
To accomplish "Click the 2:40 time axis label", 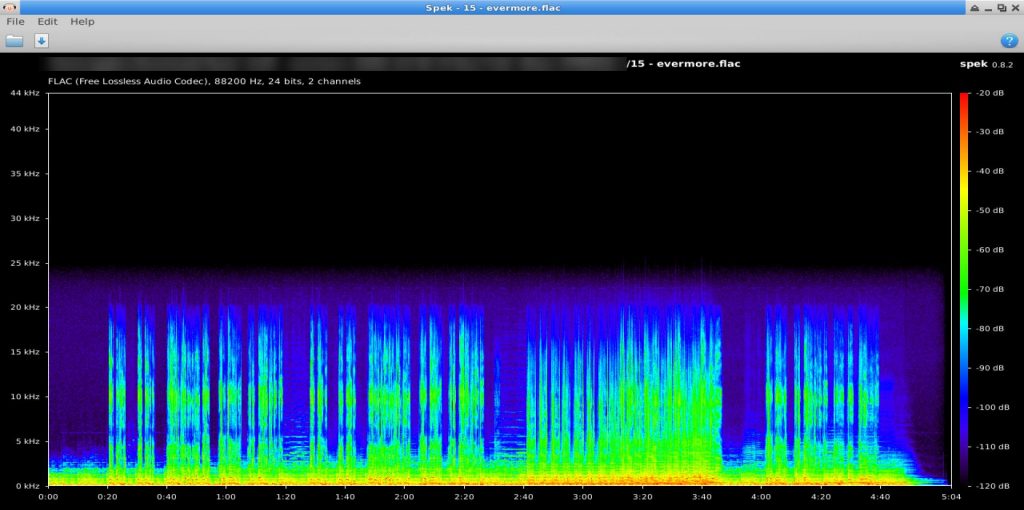I will (x=523, y=496).
